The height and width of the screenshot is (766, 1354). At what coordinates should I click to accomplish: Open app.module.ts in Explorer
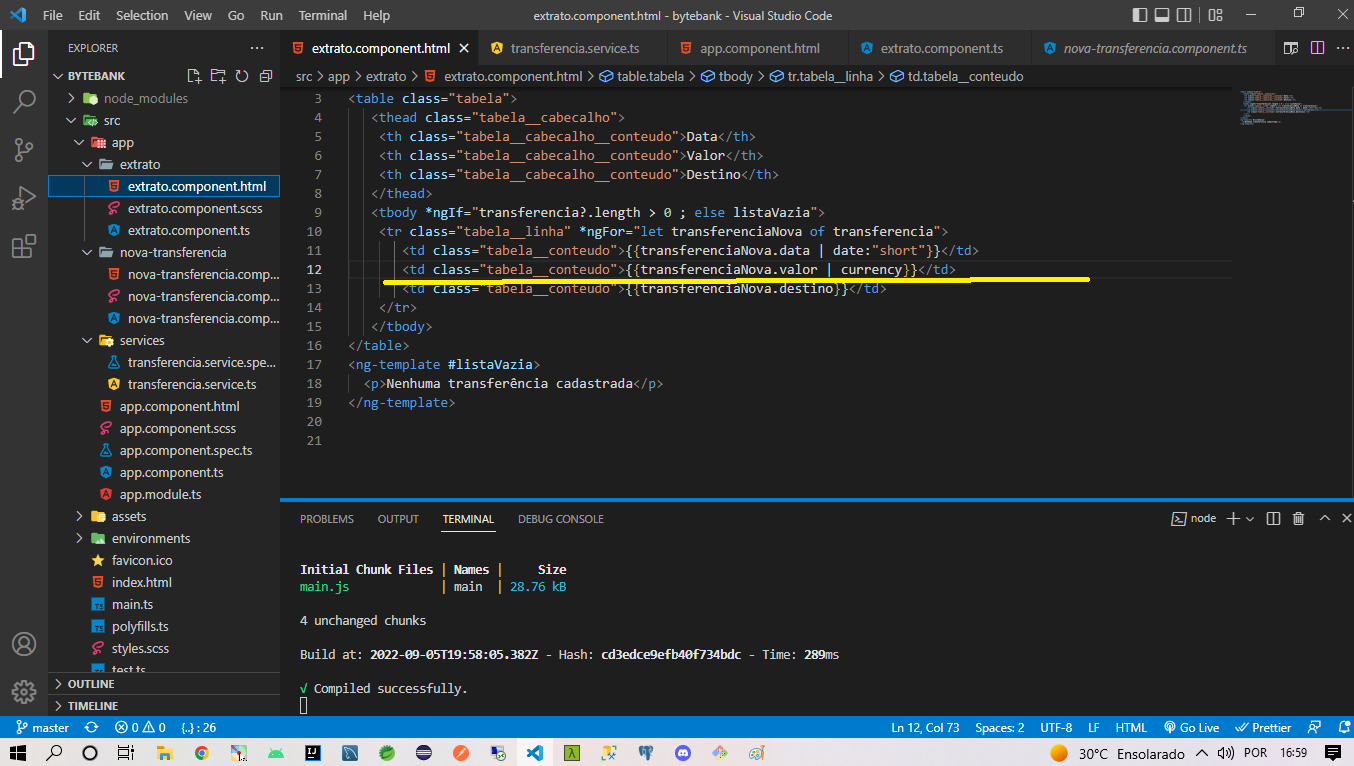click(x=160, y=494)
